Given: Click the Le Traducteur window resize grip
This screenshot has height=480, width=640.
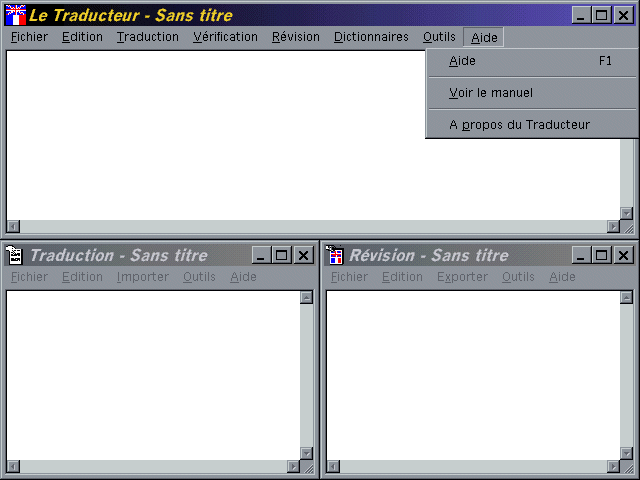Looking at the screenshot, I should coord(627,227).
